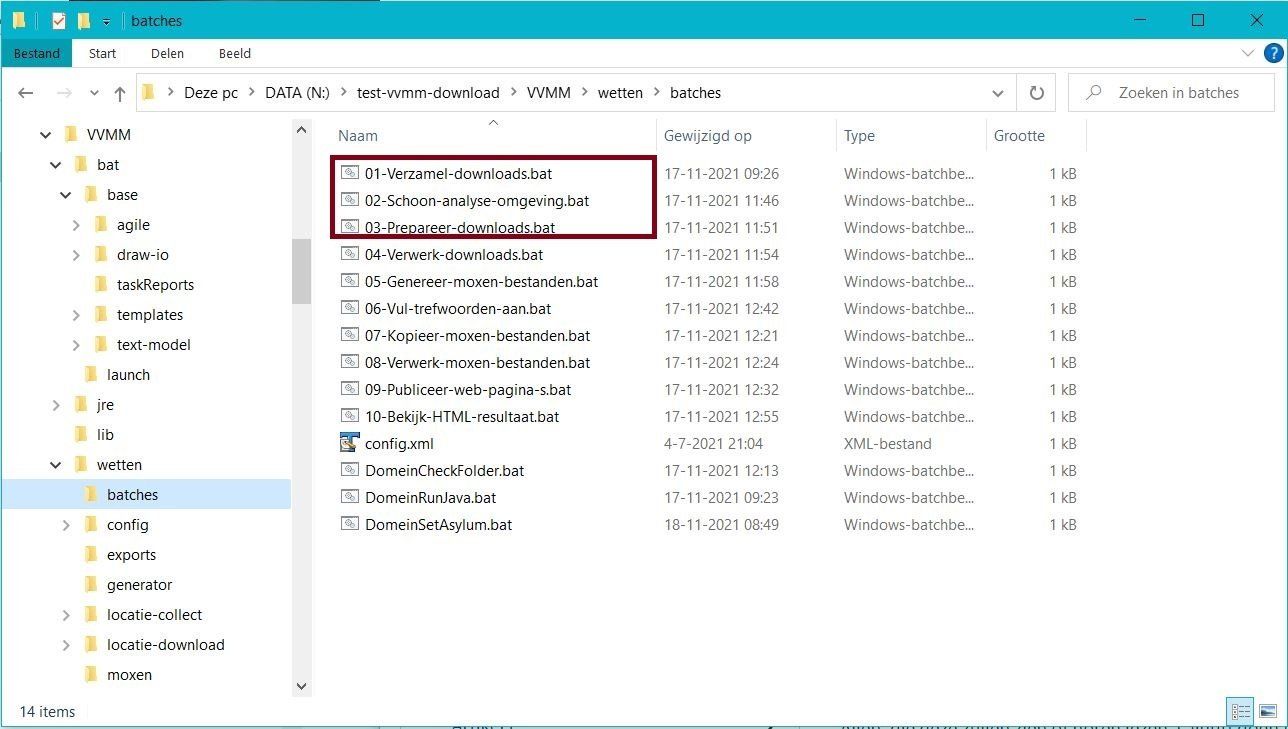1288x729 pixels.
Task: Click the 02-Schoon-analyse-omgeving.bat file icon
Action: point(349,200)
